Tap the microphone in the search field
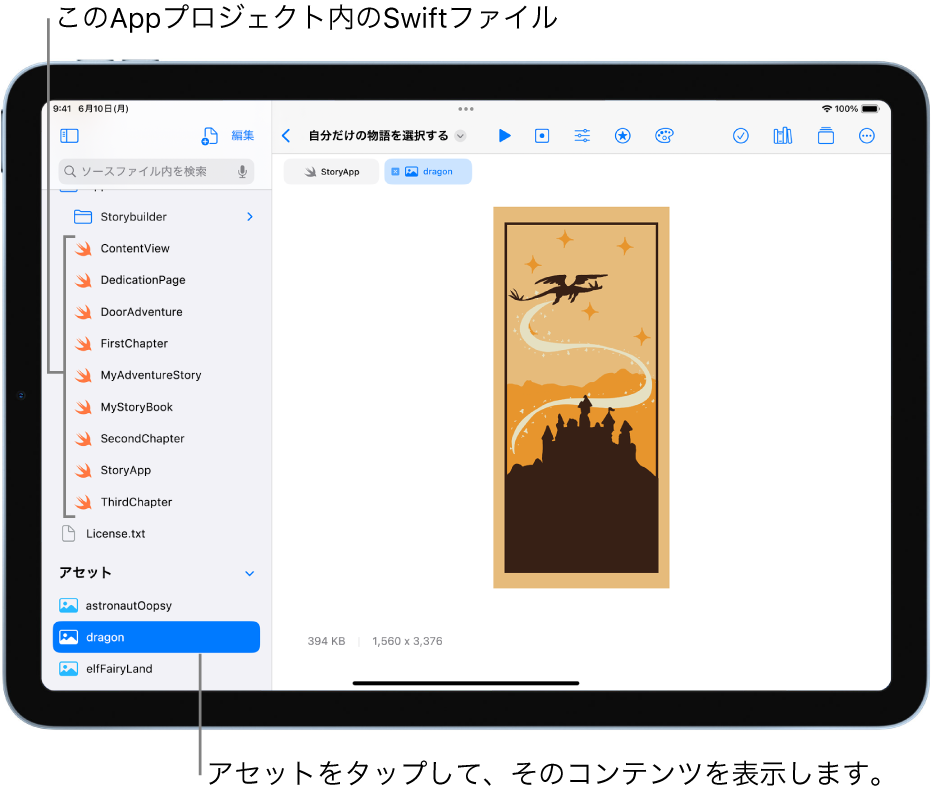Image resolution: width=931 pixels, height=798 pixels. pyautogui.click(x=242, y=172)
